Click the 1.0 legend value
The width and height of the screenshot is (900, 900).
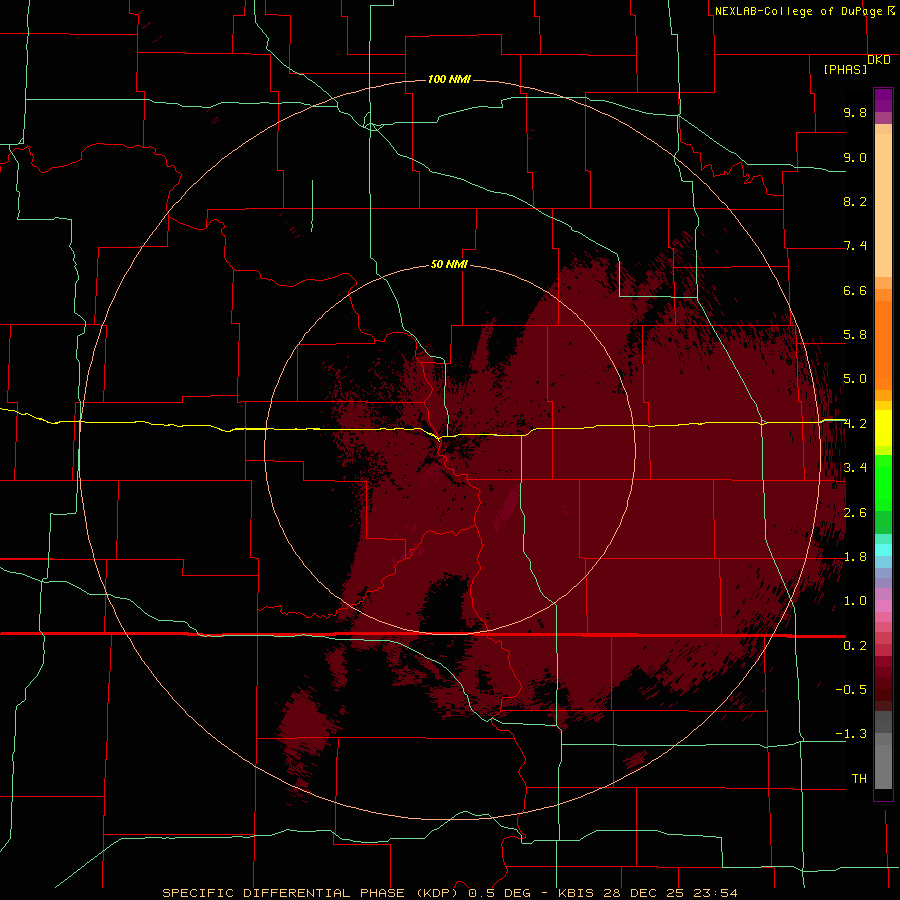[855, 601]
